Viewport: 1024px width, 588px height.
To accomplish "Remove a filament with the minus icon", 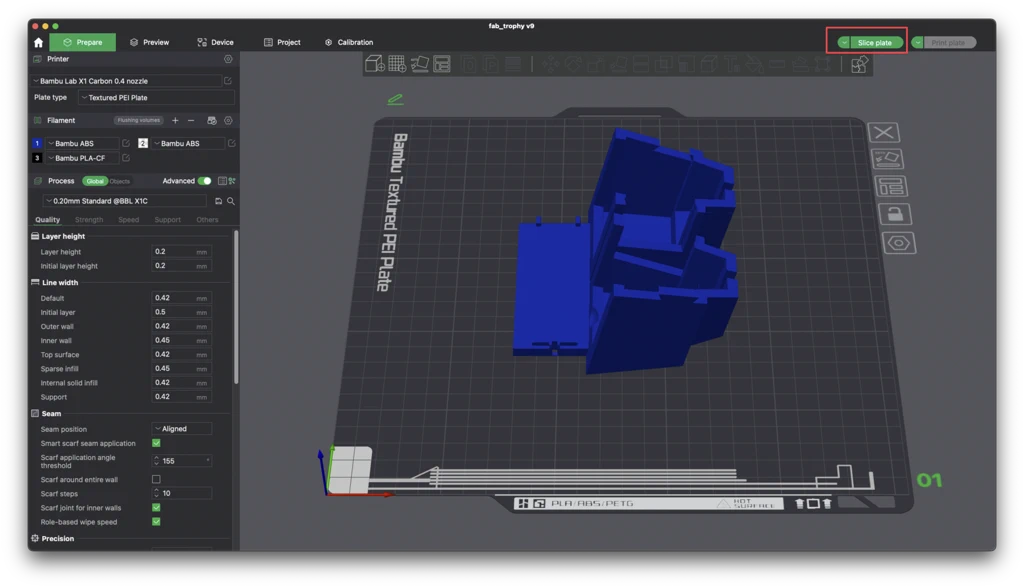I will [x=191, y=120].
